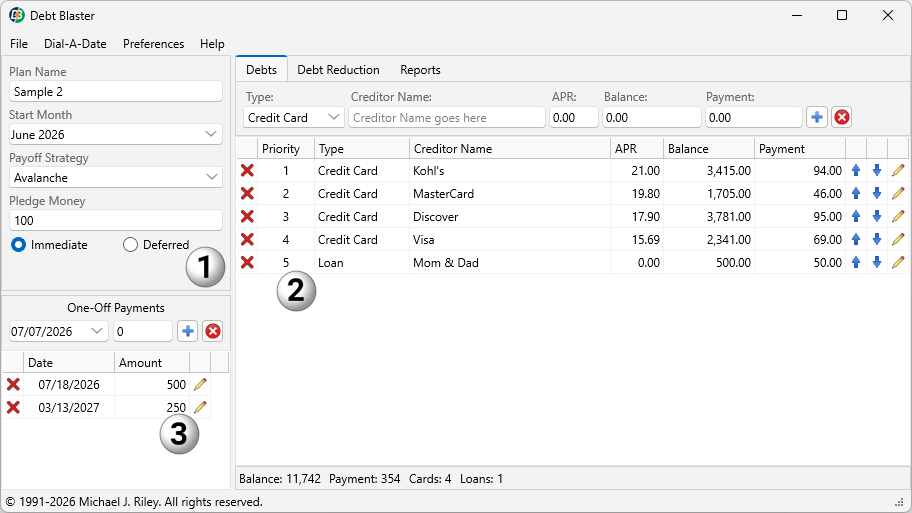
Task: Open the File menu
Action: pyautogui.click(x=19, y=44)
